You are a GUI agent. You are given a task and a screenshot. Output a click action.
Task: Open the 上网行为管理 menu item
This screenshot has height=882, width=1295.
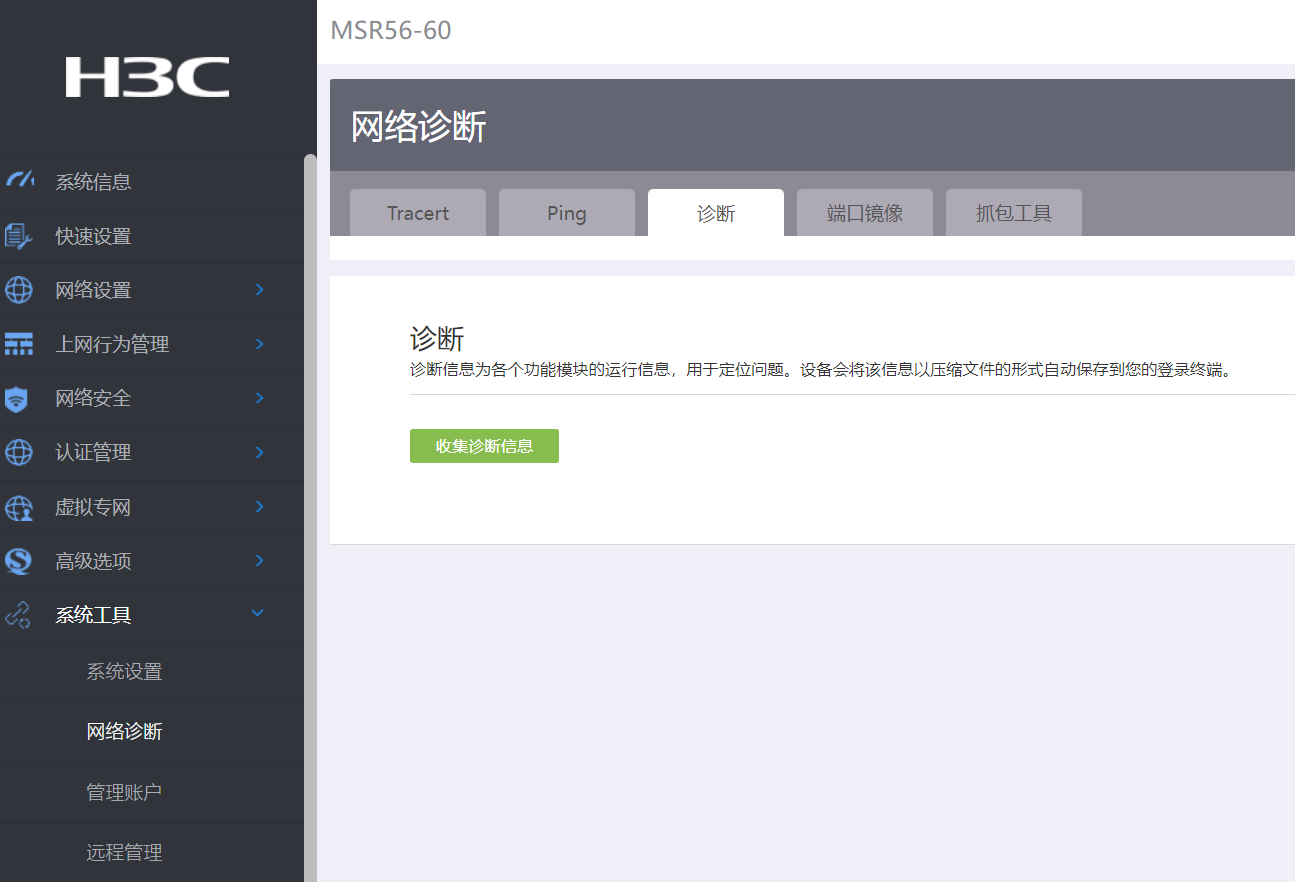click(152, 344)
